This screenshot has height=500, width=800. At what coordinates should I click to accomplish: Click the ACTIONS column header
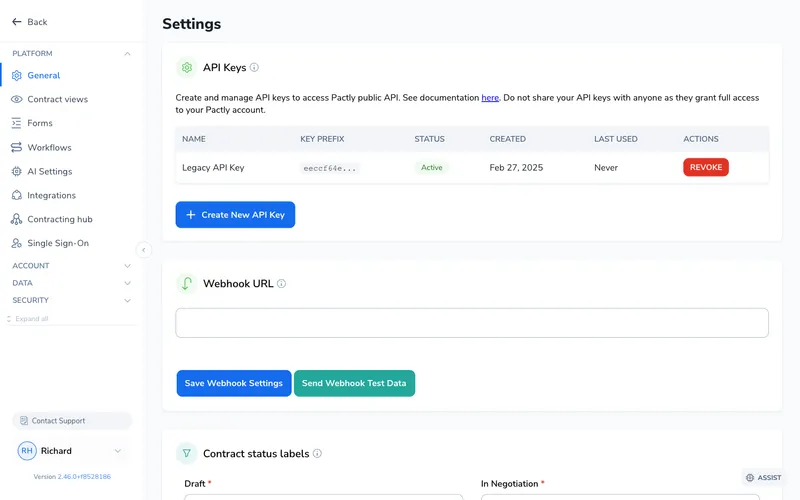[x=701, y=139]
